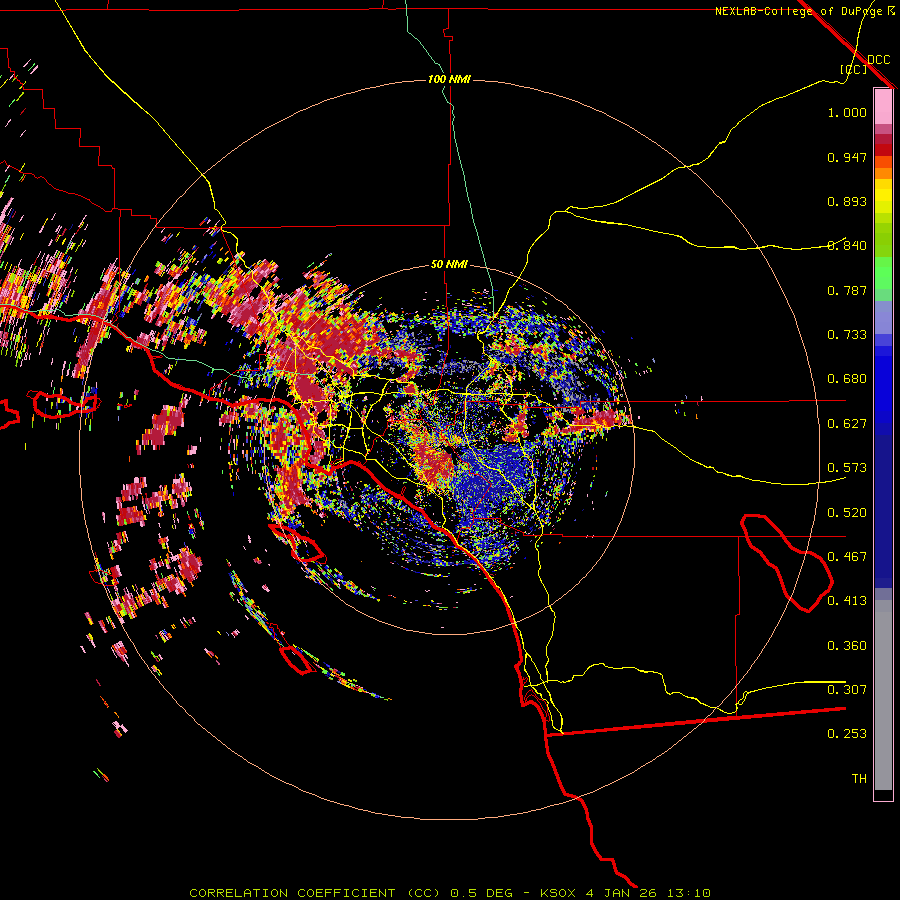Image resolution: width=900 pixels, height=900 pixels.
Task: Click the 100 NMI range ring label
Action: pos(449,79)
